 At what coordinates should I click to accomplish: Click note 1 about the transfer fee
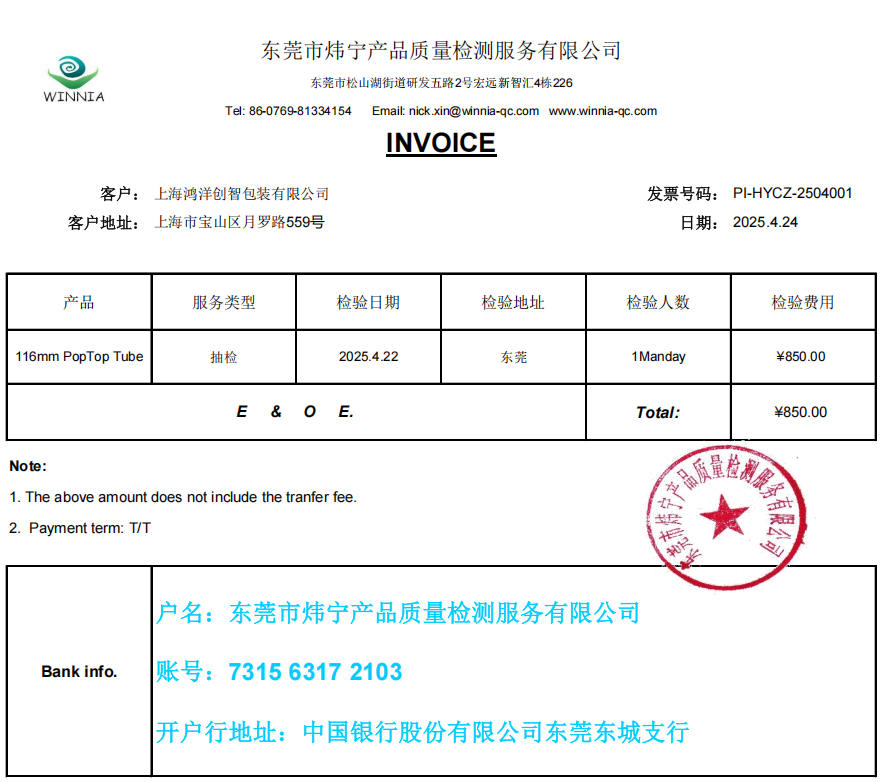point(183,497)
